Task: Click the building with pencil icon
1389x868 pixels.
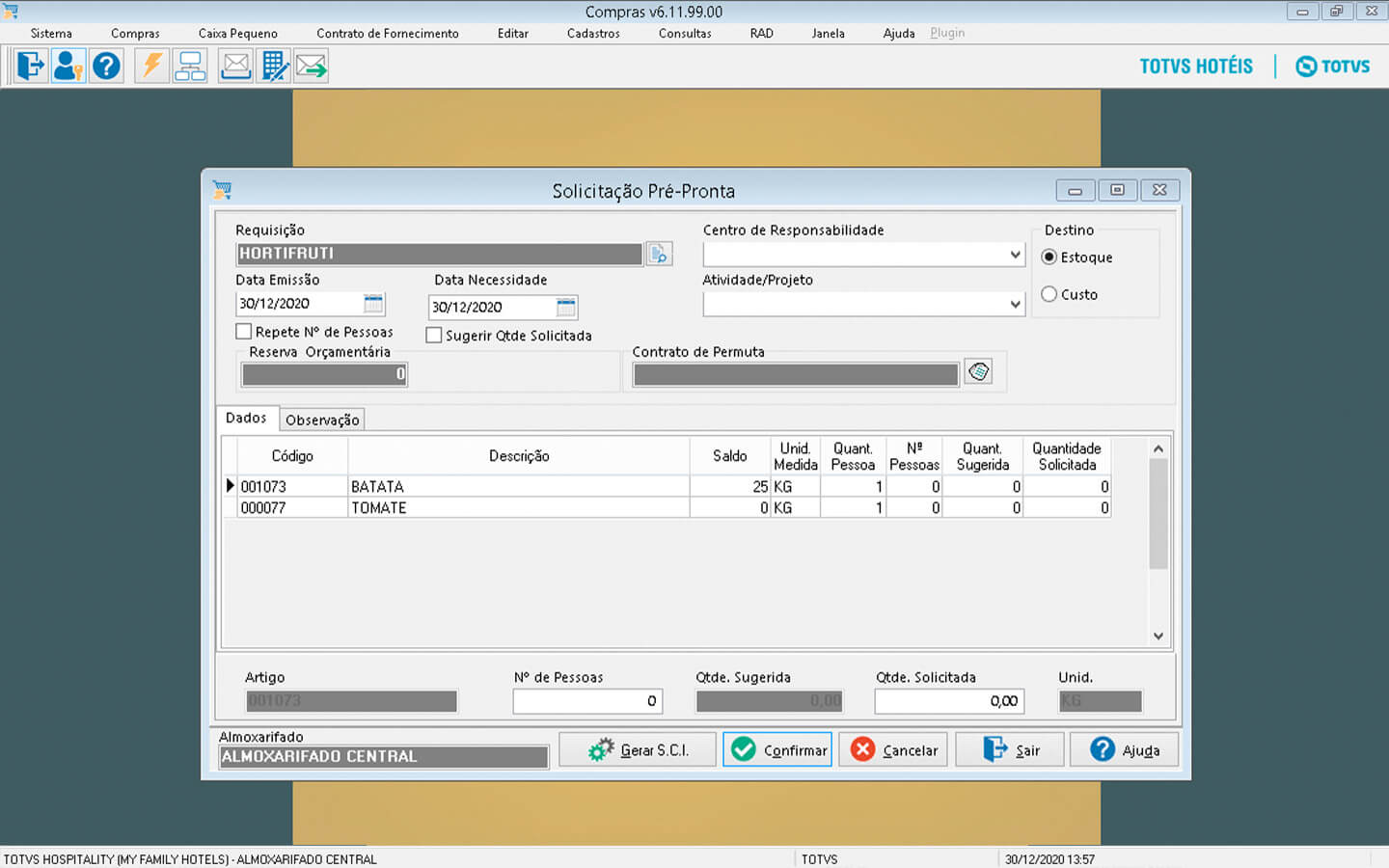Action: pyautogui.click(x=274, y=66)
